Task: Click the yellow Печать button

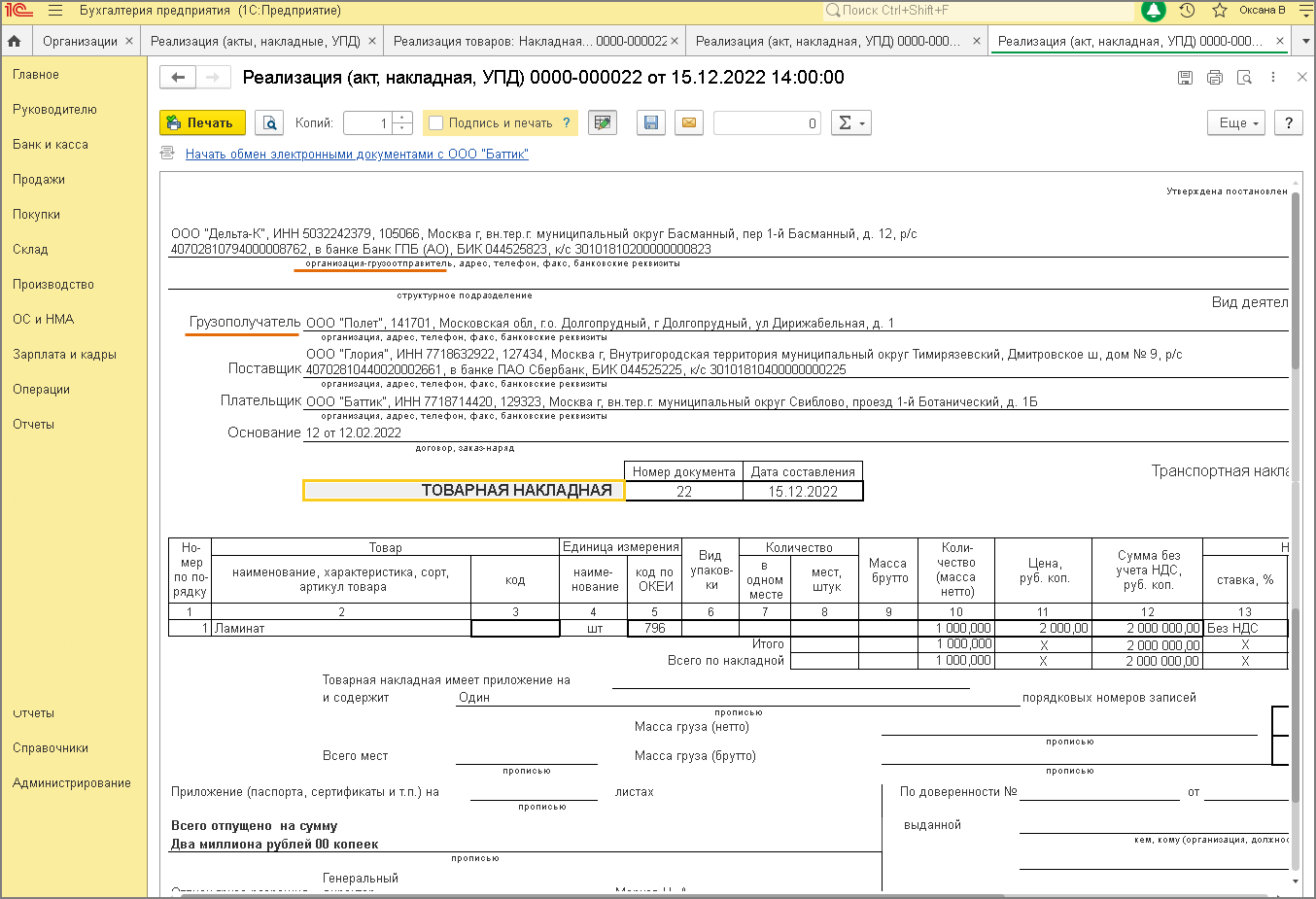Action: [202, 123]
